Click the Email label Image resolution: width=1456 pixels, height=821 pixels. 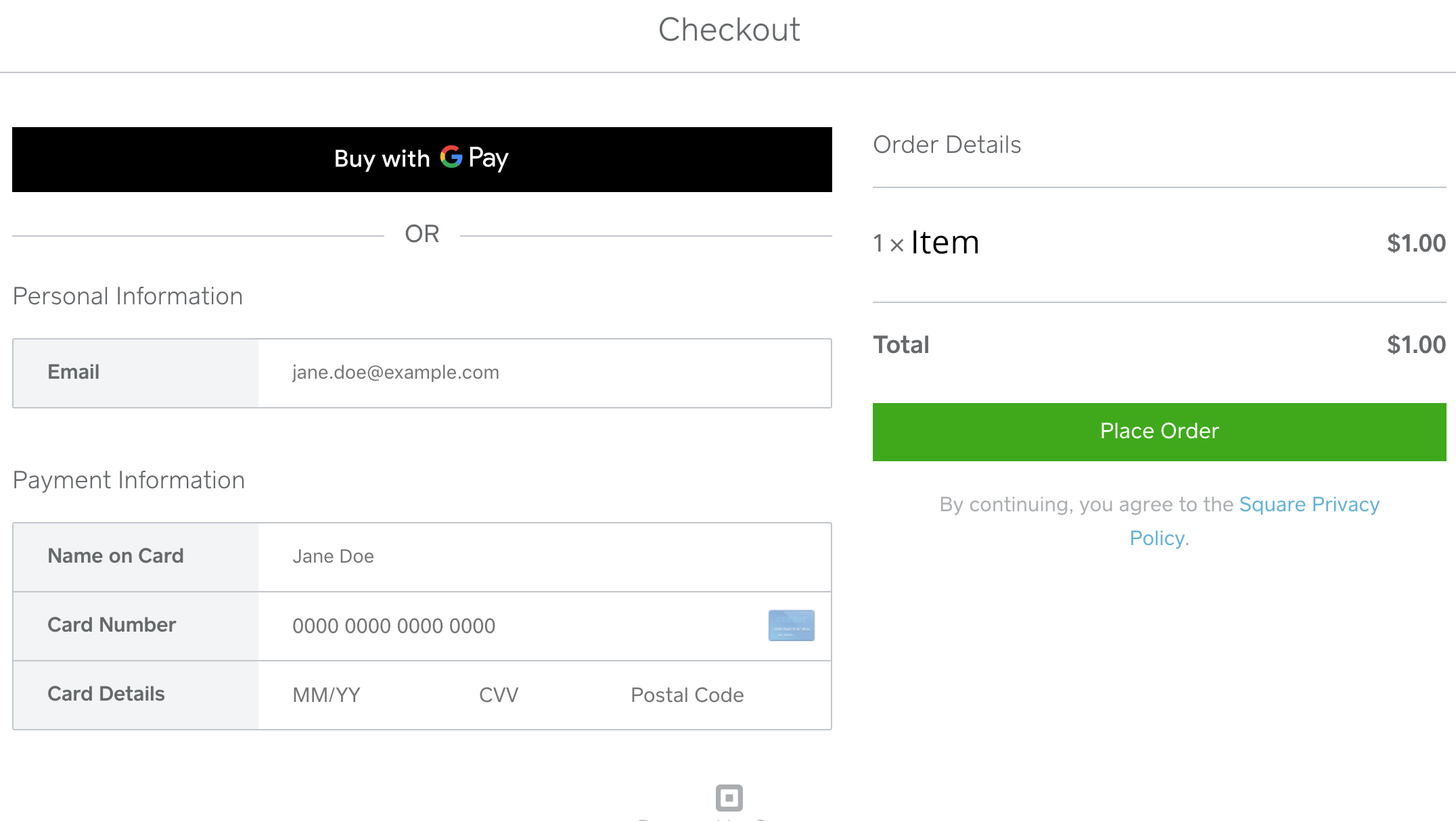tap(73, 372)
